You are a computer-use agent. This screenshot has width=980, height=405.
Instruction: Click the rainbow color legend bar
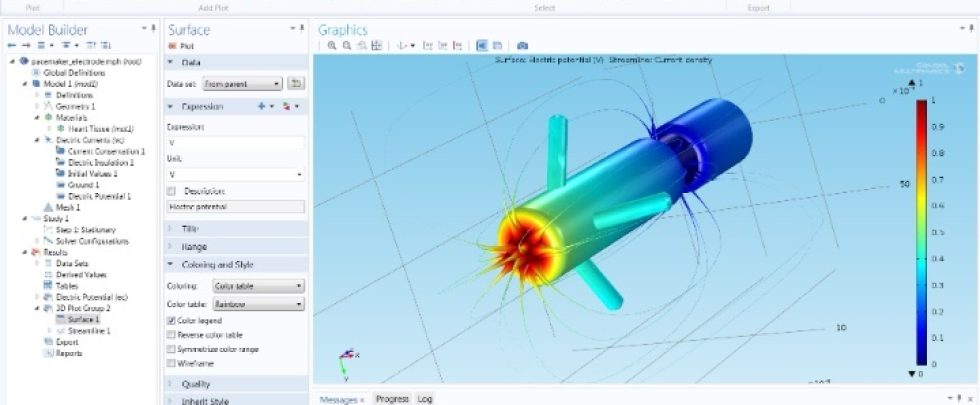921,232
